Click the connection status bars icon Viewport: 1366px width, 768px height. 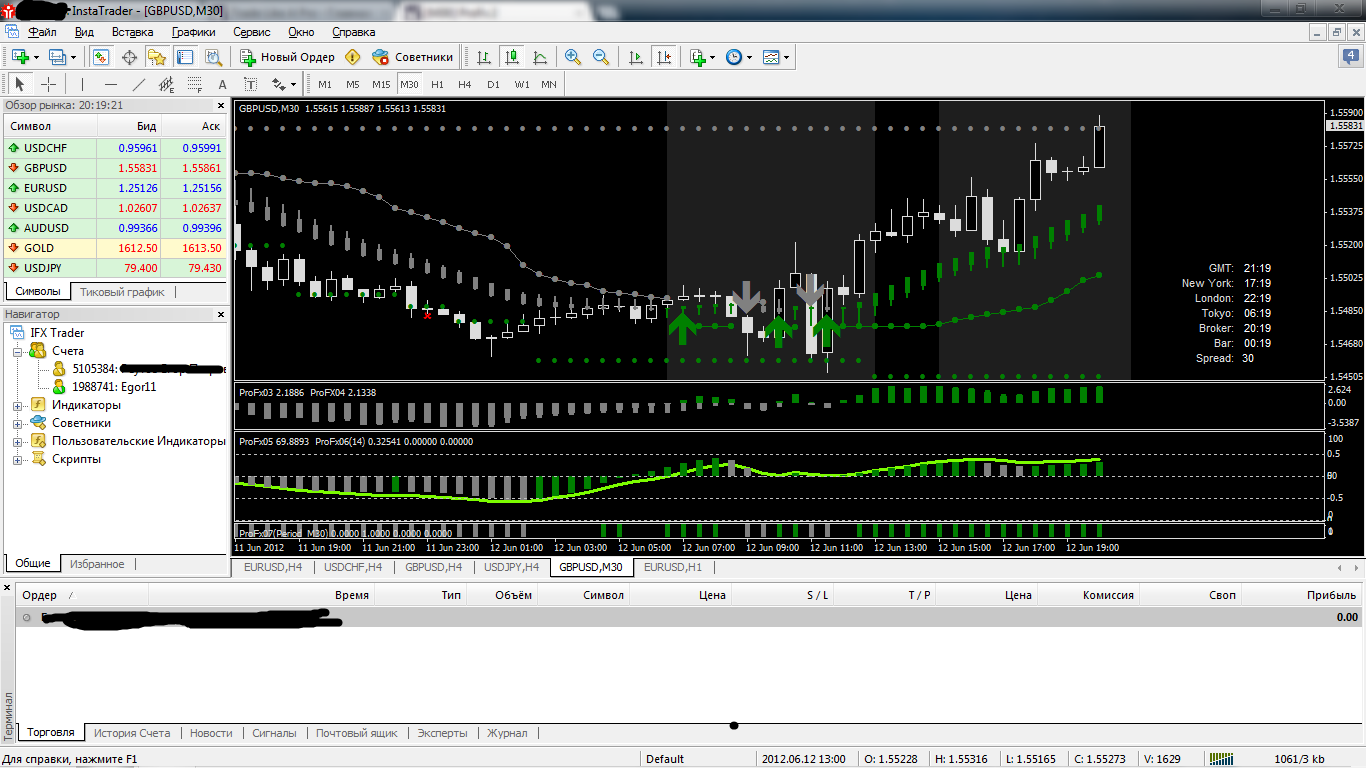point(1222,759)
